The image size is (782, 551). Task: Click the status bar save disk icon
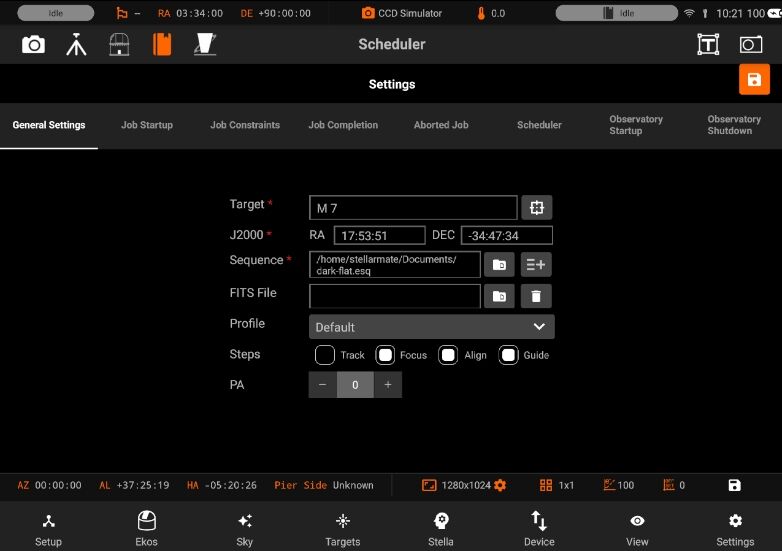pyautogui.click(x=734, y=485)
